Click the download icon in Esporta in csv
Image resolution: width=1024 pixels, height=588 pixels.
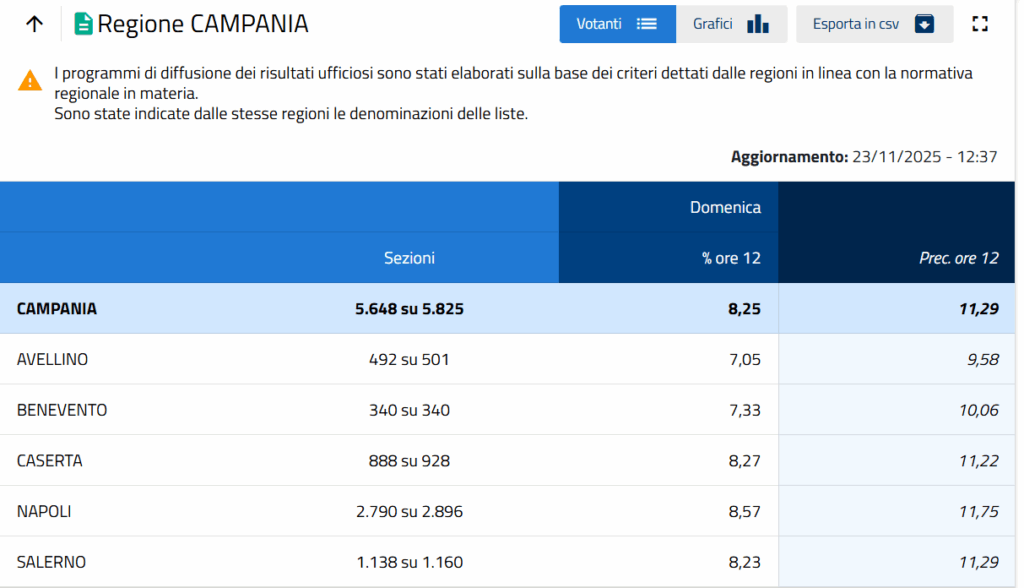[x=924, y=24]
